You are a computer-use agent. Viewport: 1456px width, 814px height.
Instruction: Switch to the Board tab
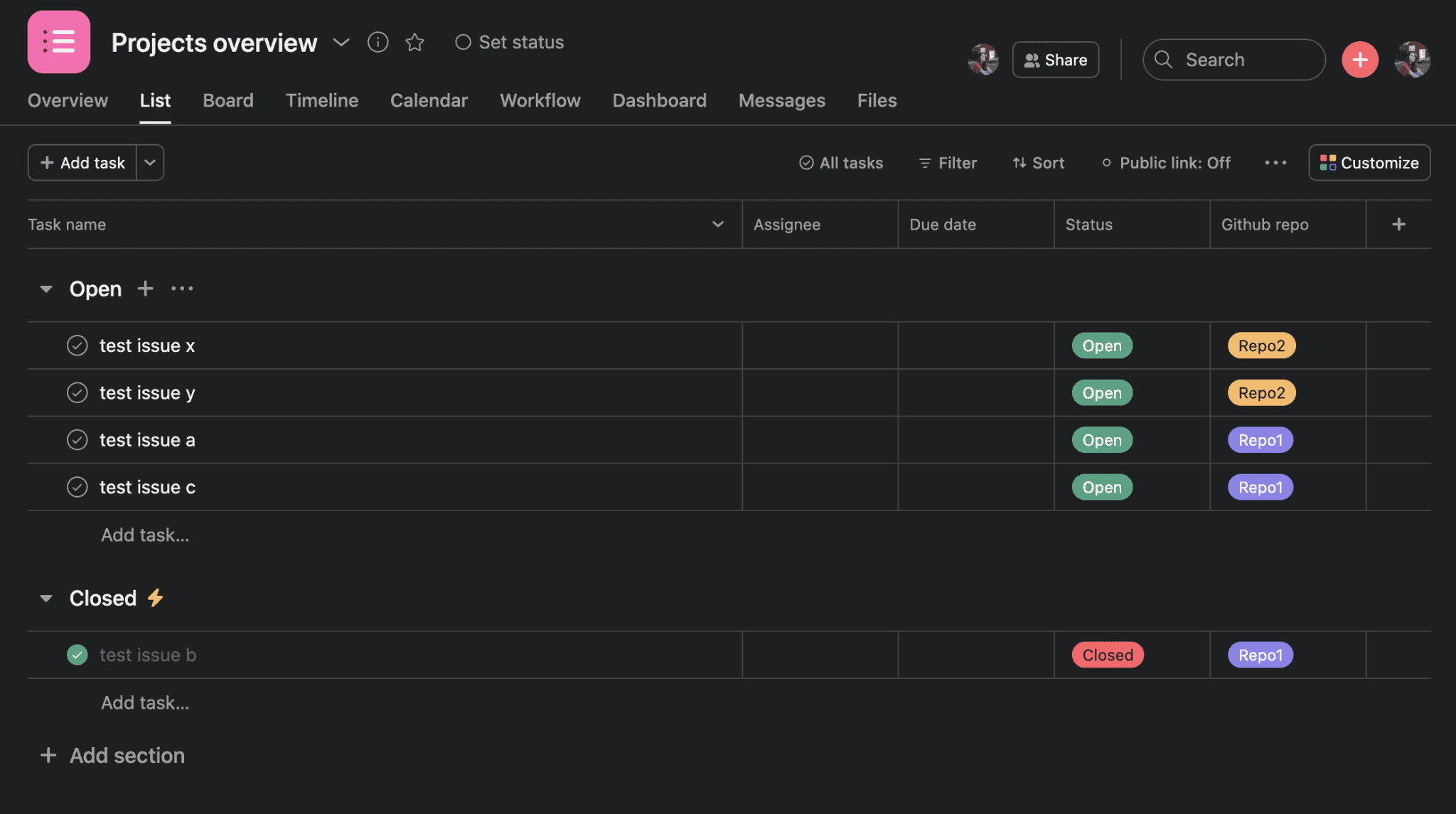pyautogui.click(x=227, y=100)
